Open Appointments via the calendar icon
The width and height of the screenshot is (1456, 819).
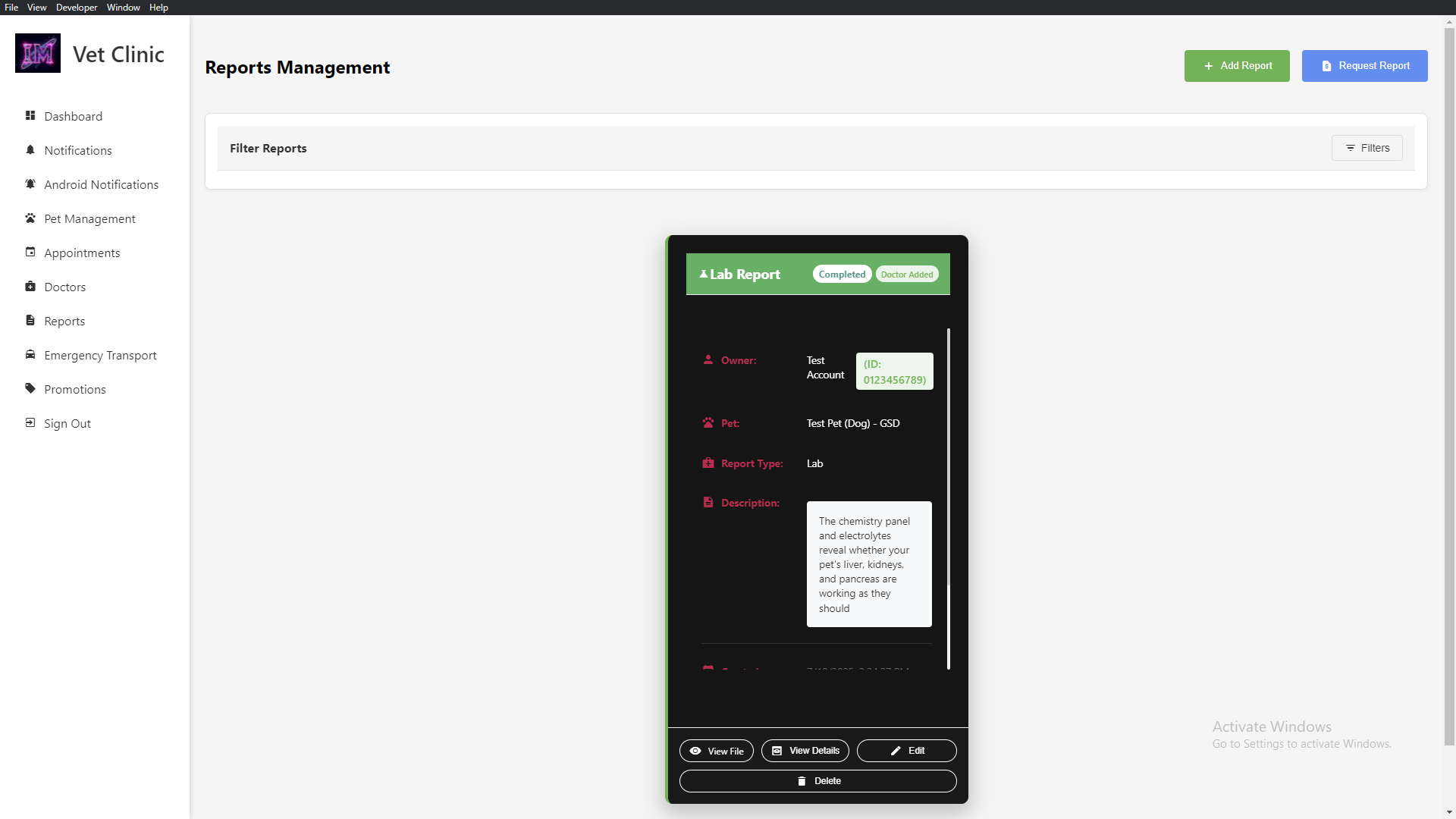click(30, 252)
